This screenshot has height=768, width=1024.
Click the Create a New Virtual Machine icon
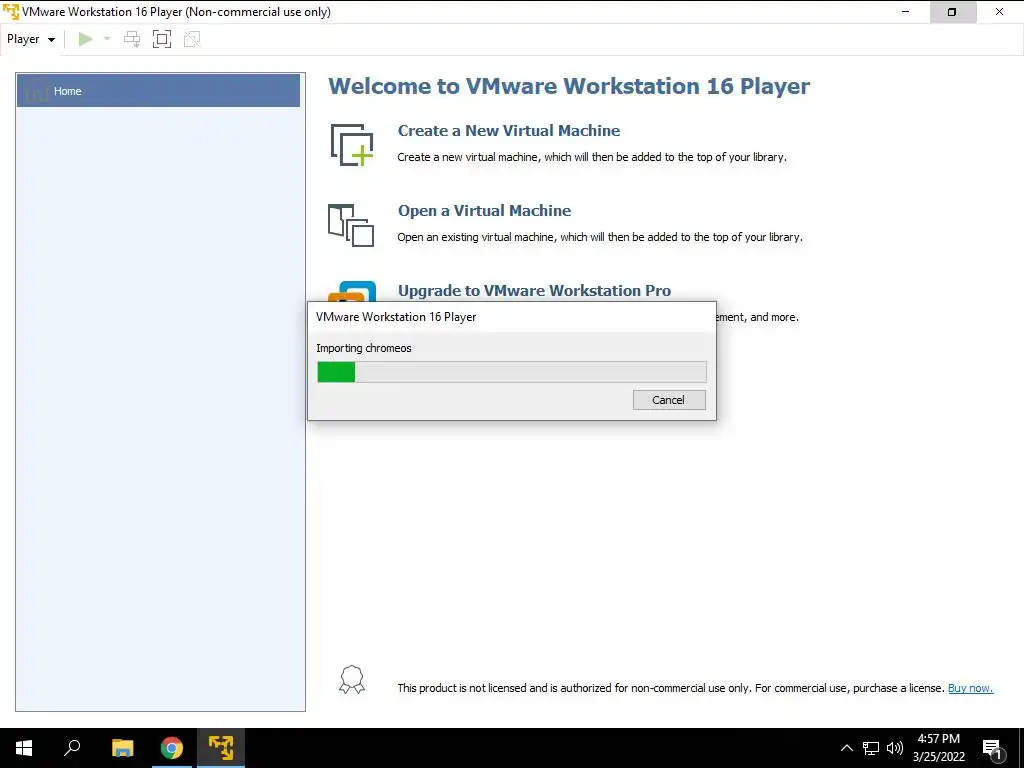(352, 144)
